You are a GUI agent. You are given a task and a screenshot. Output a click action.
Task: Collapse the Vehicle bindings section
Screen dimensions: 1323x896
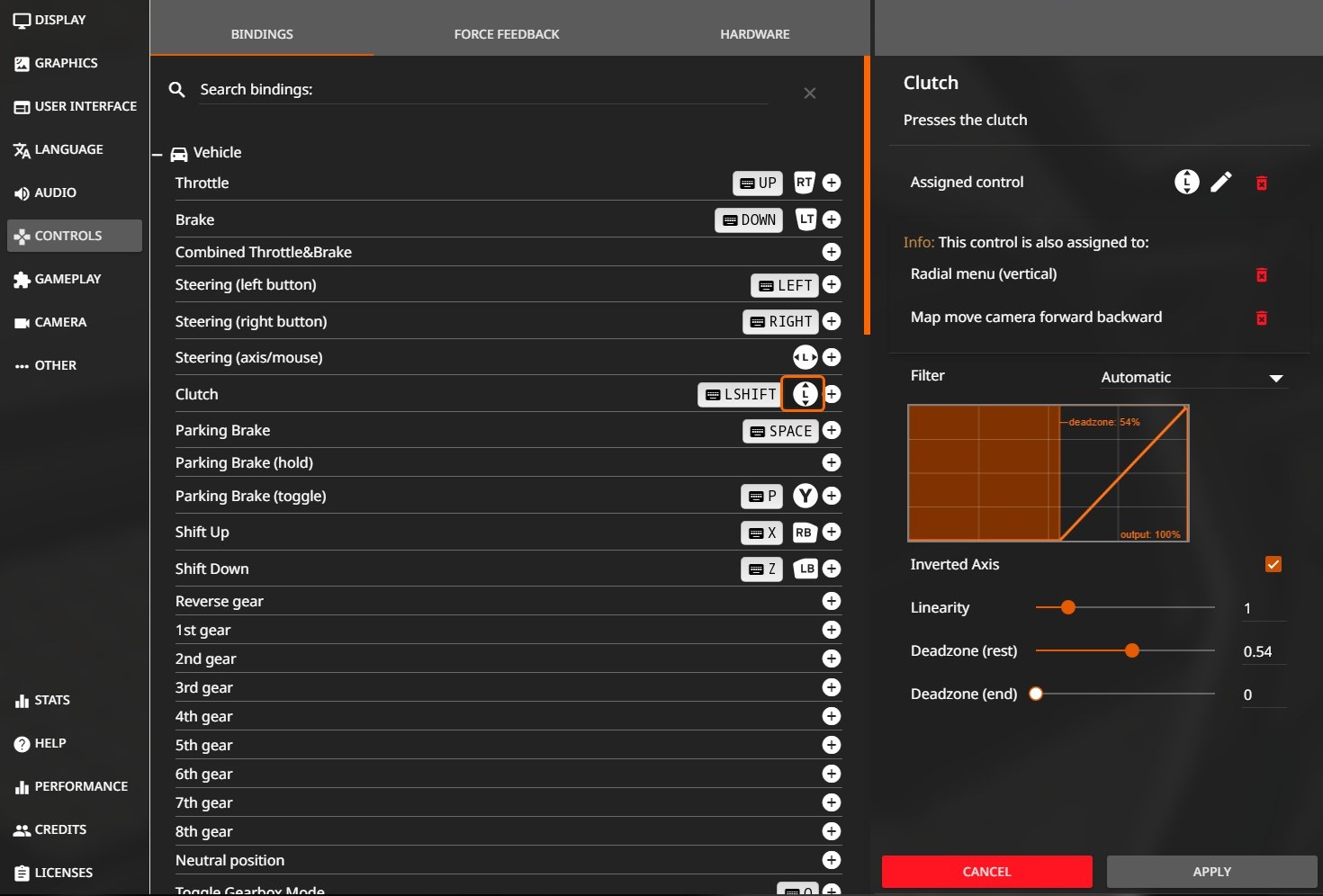157,155
